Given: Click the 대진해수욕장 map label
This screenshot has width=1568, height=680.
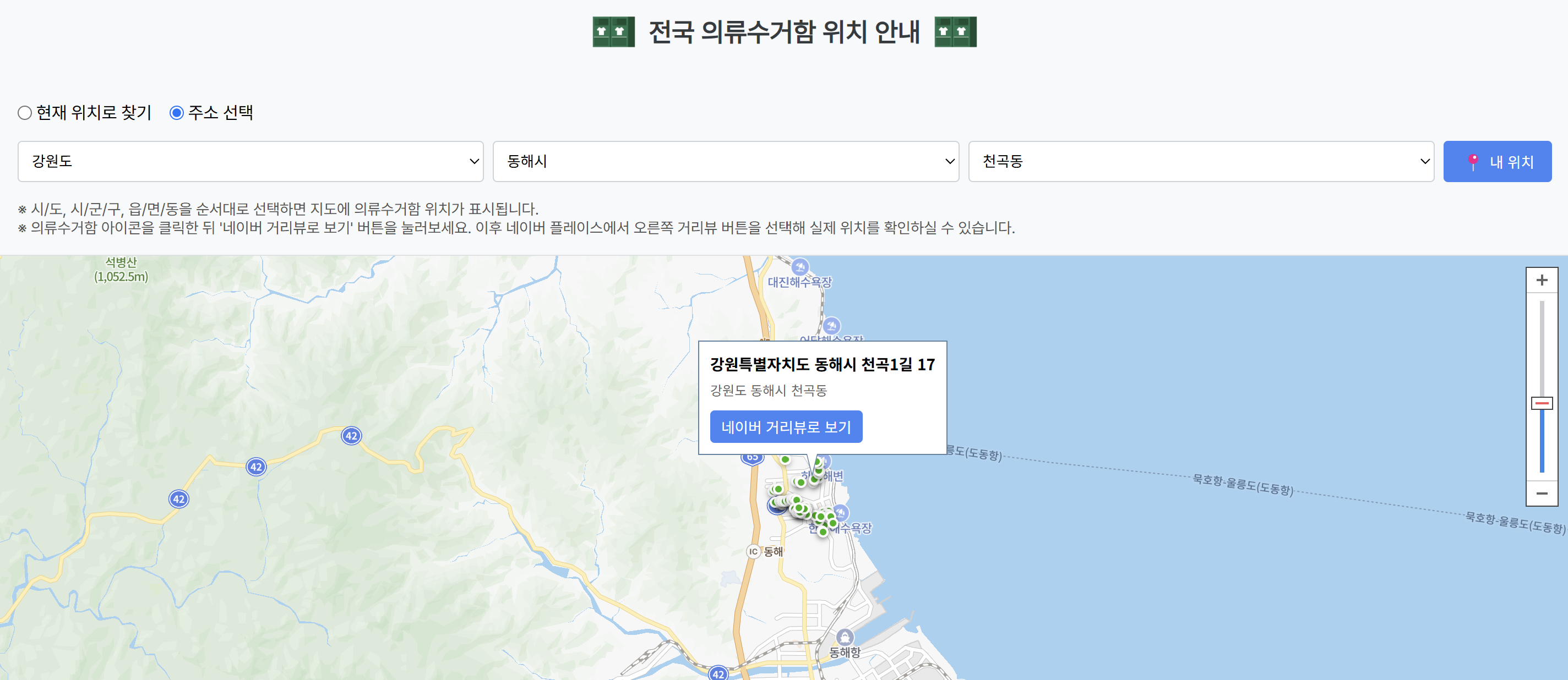Looking at the screenshot, I should pyautogui.click(x=799, y=282).
